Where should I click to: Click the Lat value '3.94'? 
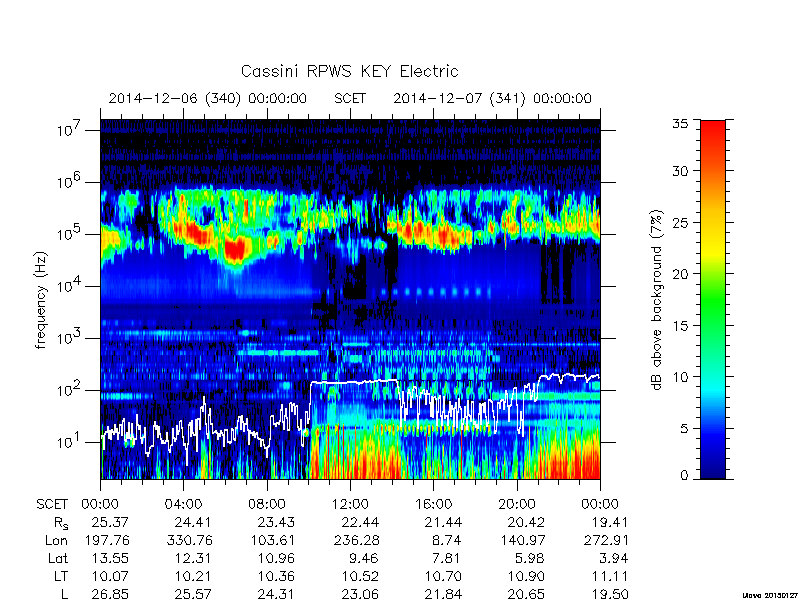tap(612, 558)
